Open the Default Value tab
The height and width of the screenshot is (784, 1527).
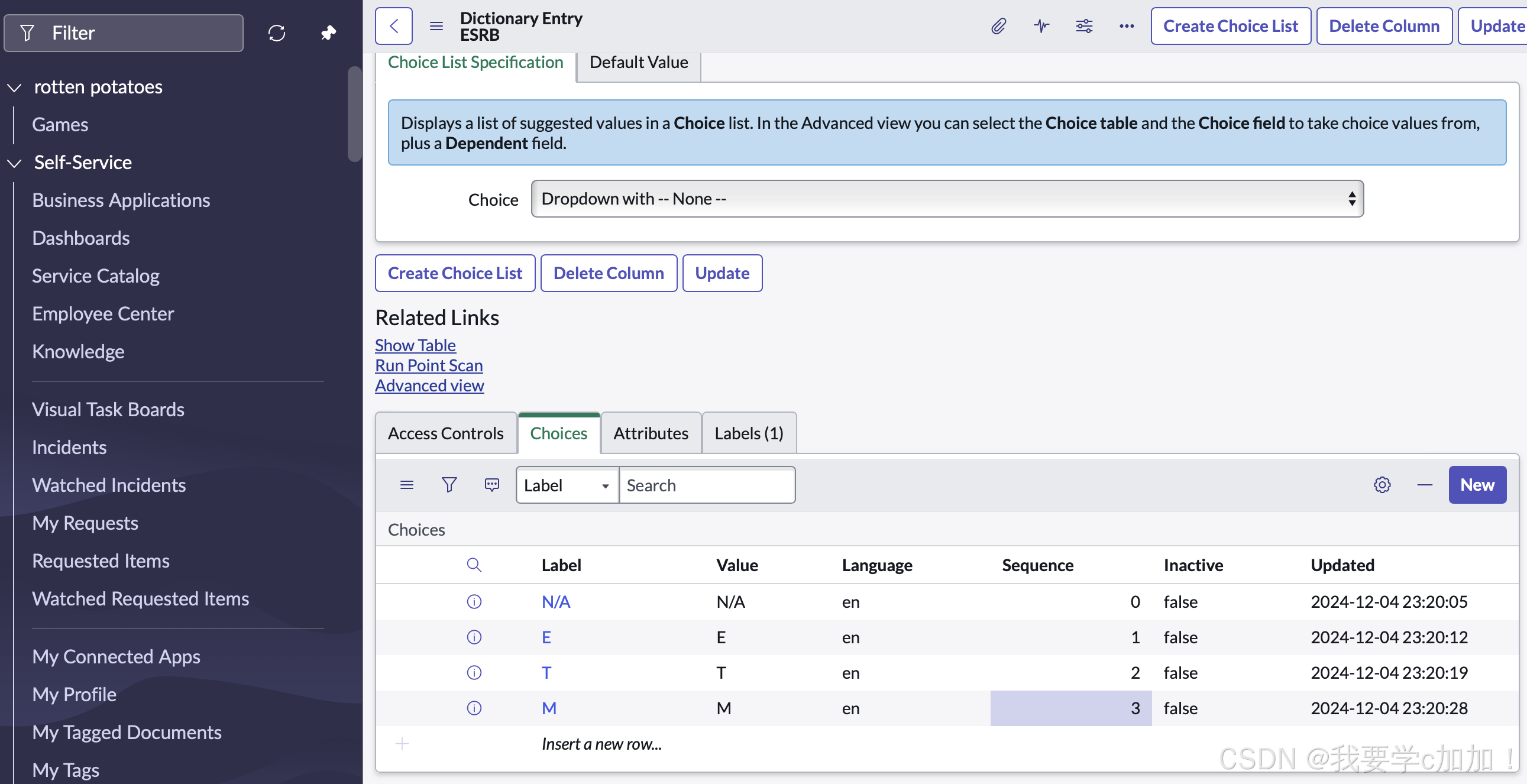(x=639, y=62)
